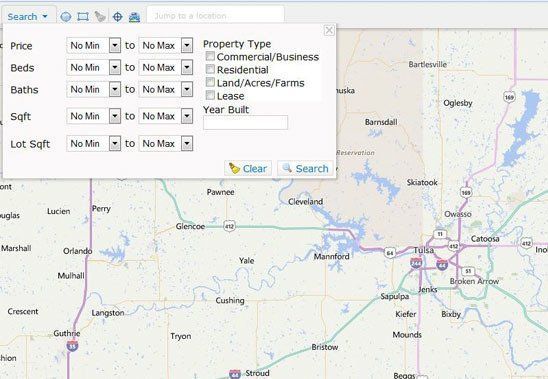
Task: Click Tryon label on the map
Action: pyautogui.click(x=181, y=336)
